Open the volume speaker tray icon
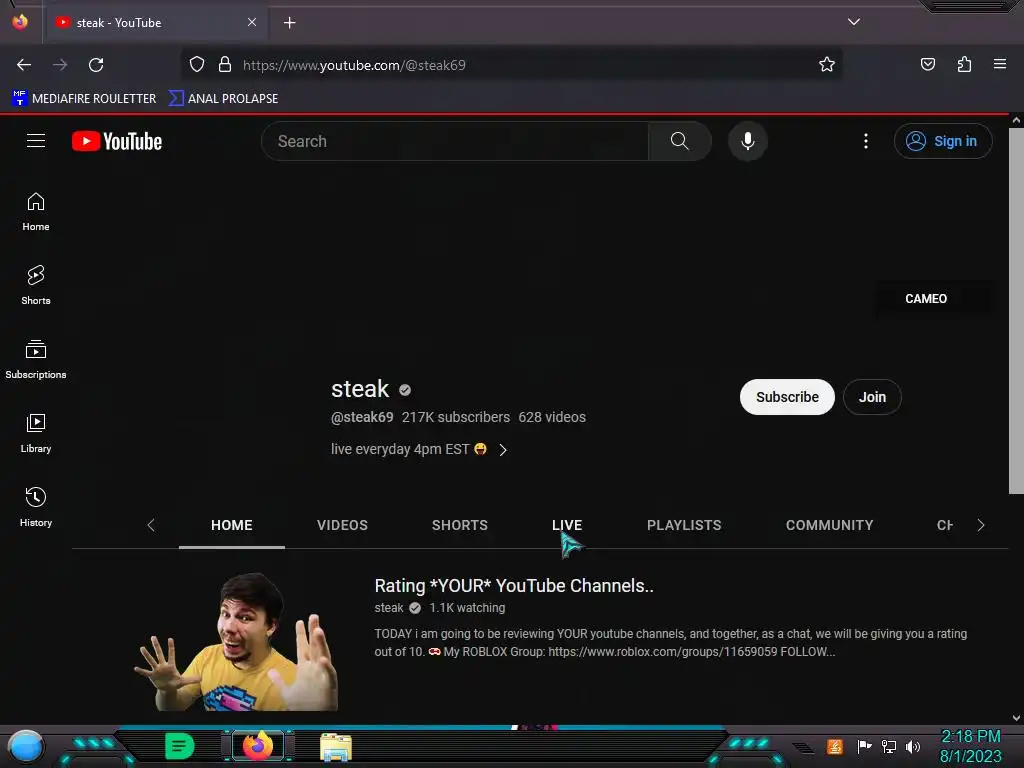The height and width of the screenshot is (768, 1024). (912, 746)
